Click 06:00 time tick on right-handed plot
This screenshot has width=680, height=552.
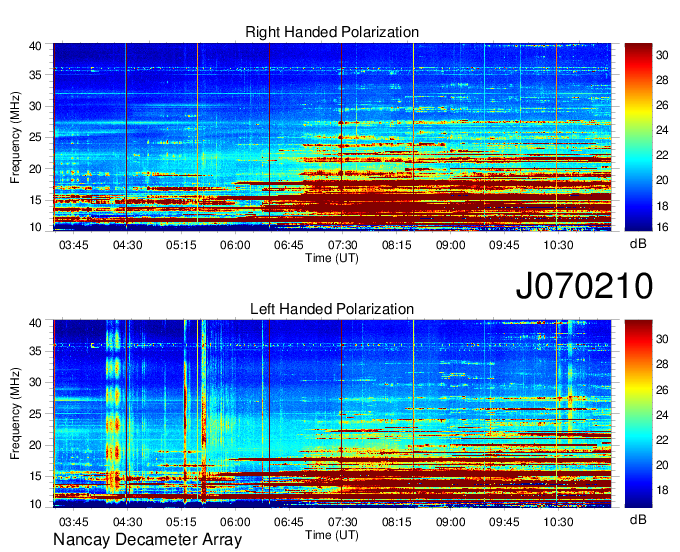(235, 245)
